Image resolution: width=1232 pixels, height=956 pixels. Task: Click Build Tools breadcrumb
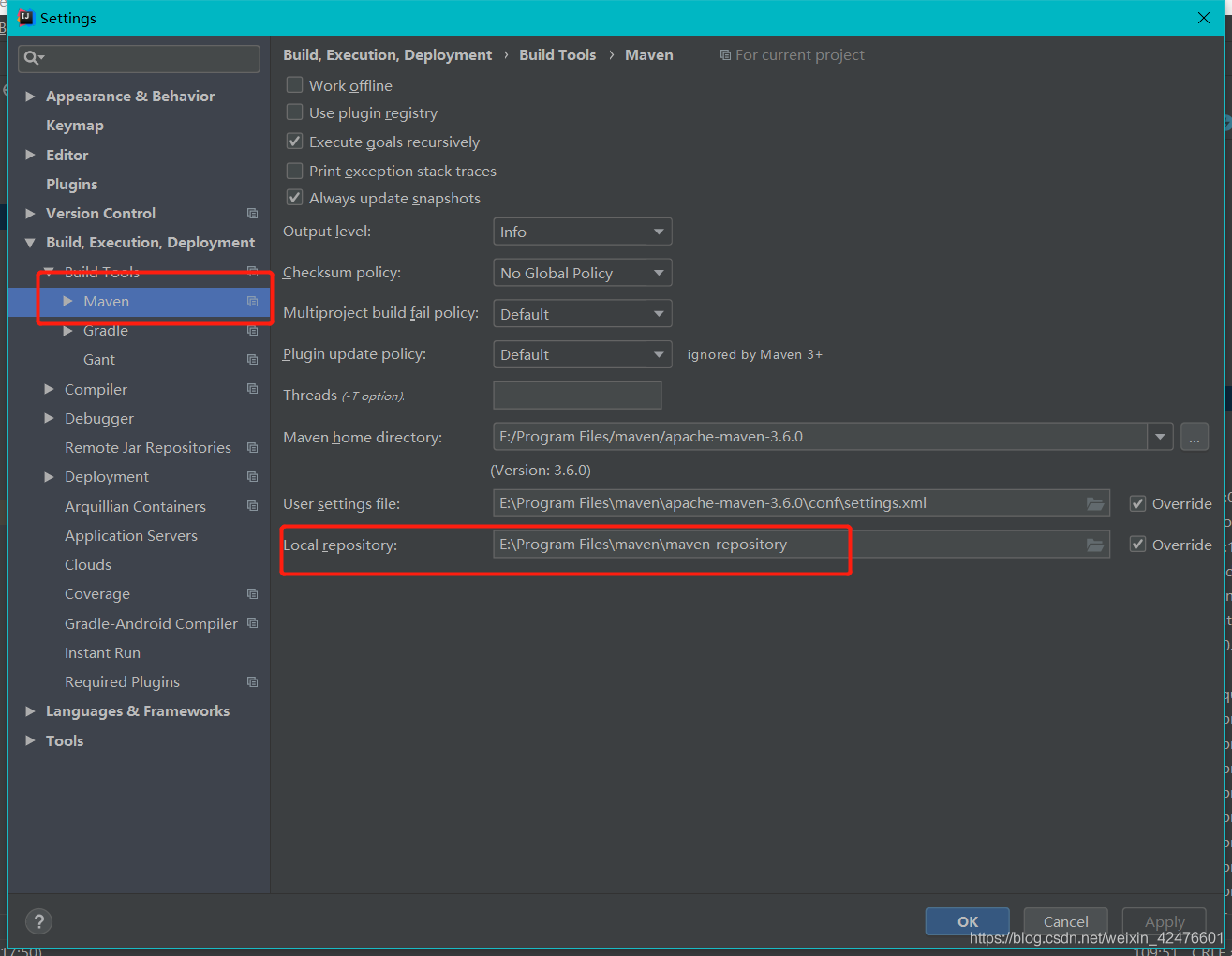[557, 55]
